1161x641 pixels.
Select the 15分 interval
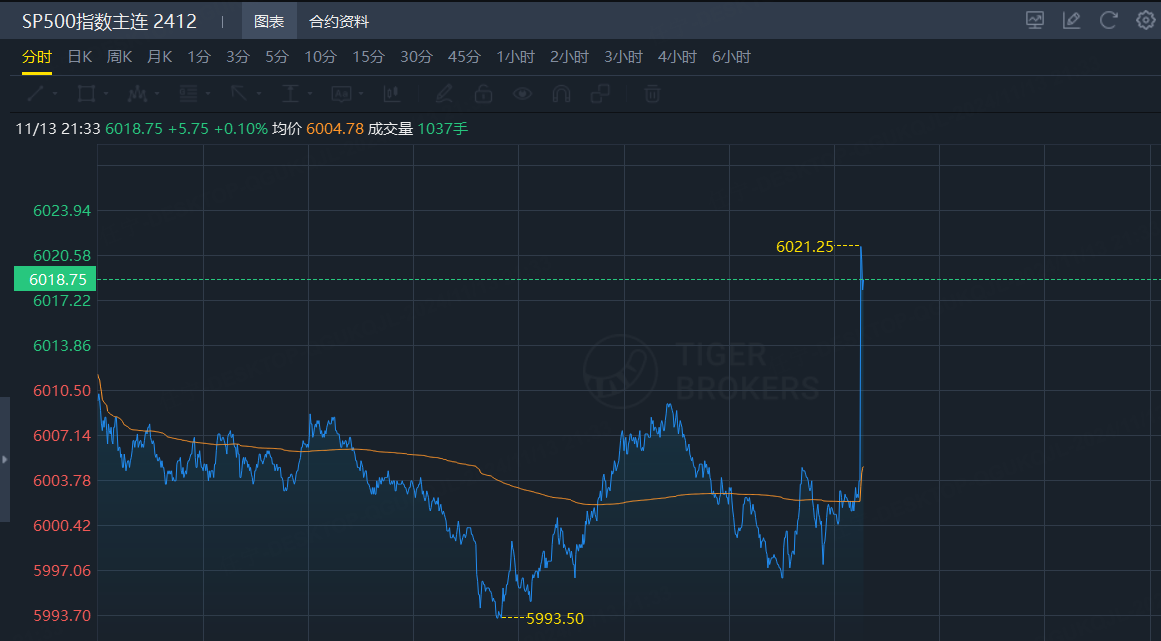(x=368, y=57)
